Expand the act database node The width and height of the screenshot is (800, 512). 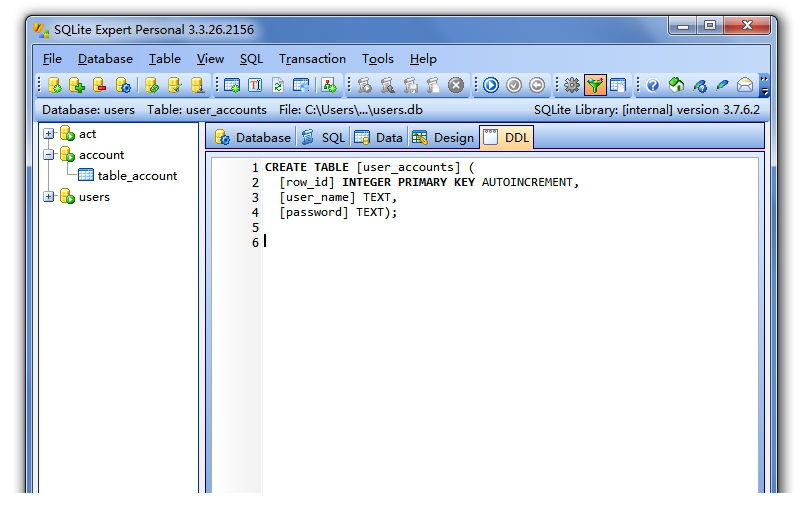(48, 134)
